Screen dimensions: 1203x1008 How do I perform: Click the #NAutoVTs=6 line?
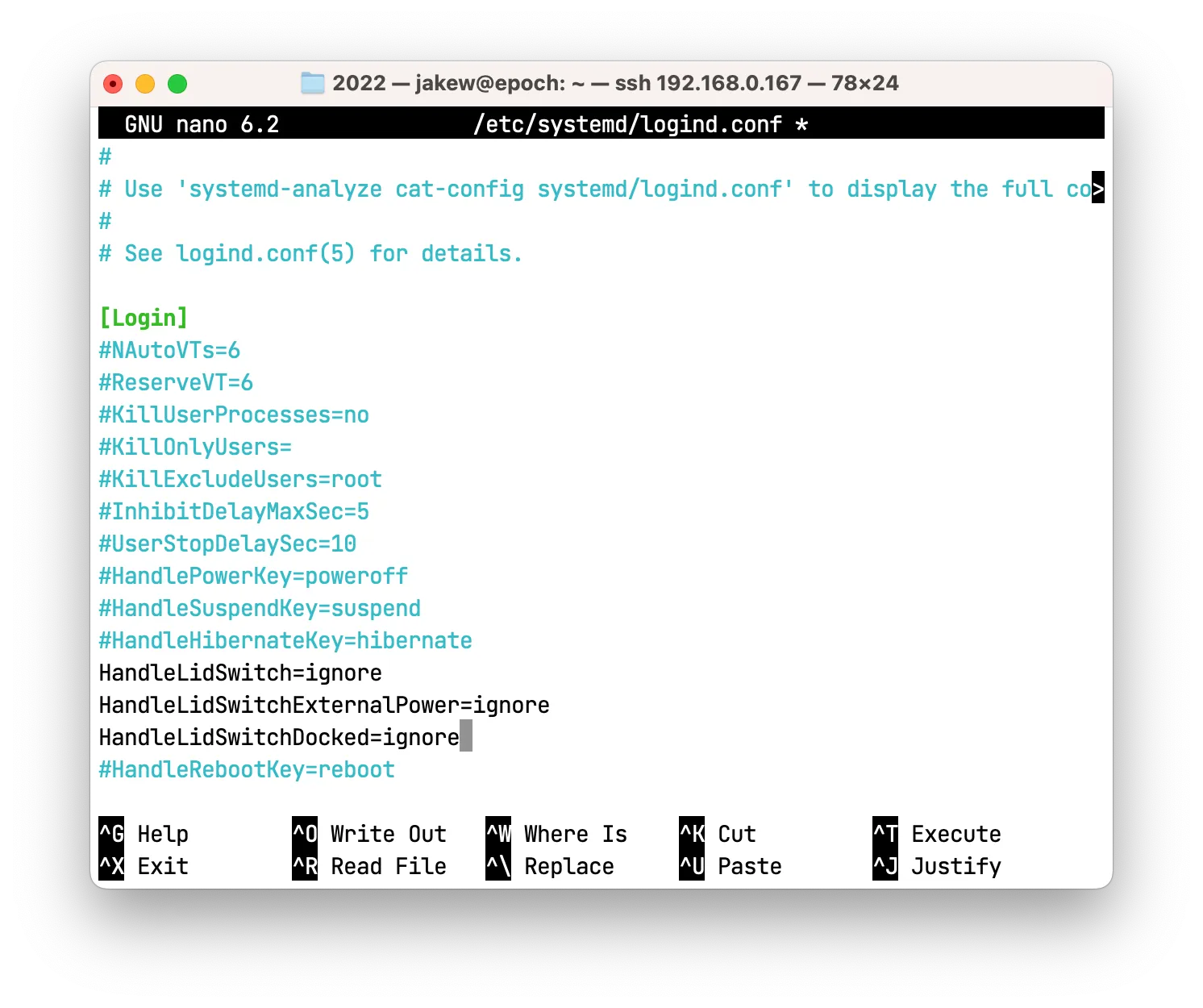pyautogui.click(x=169, y=350)
